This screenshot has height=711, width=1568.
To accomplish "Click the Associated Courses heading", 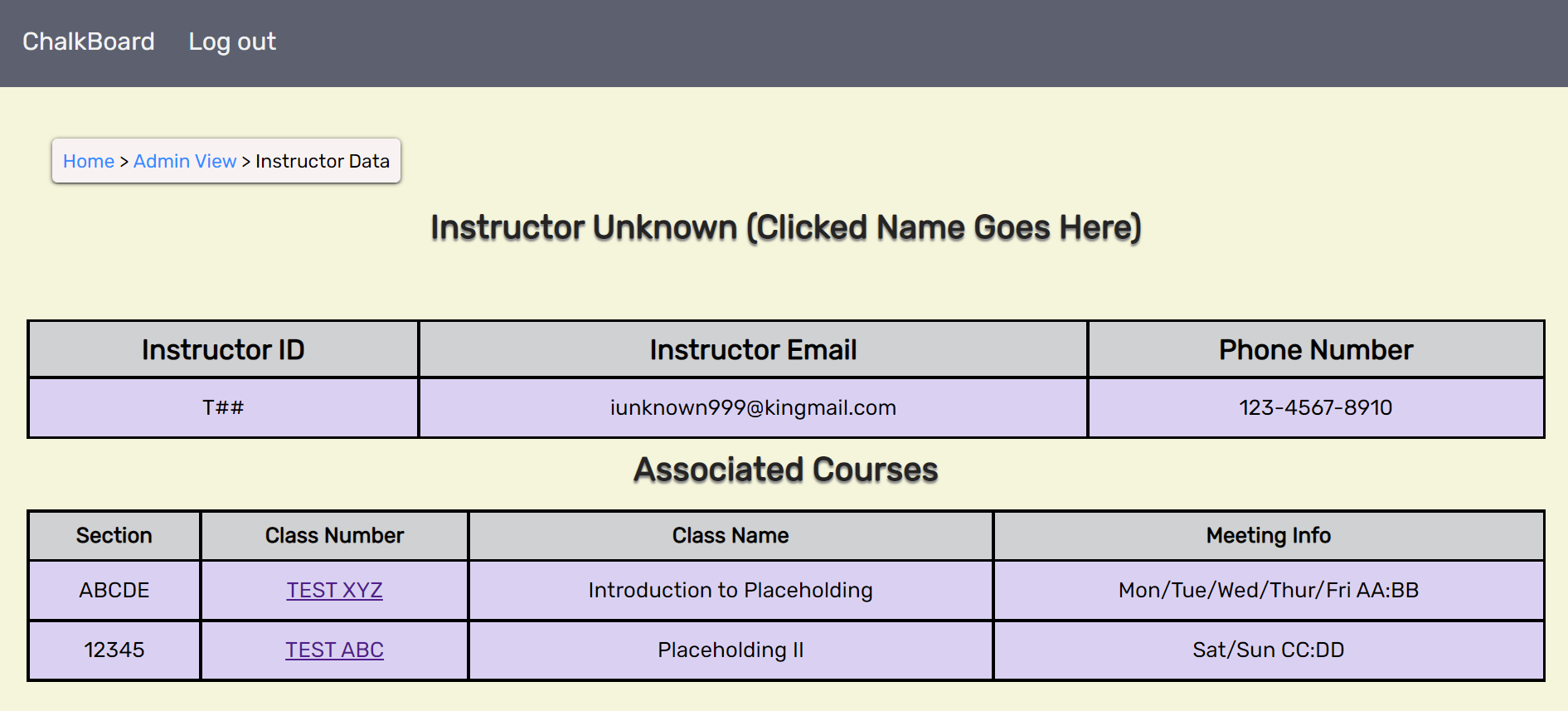I will (x=786, y=470).
